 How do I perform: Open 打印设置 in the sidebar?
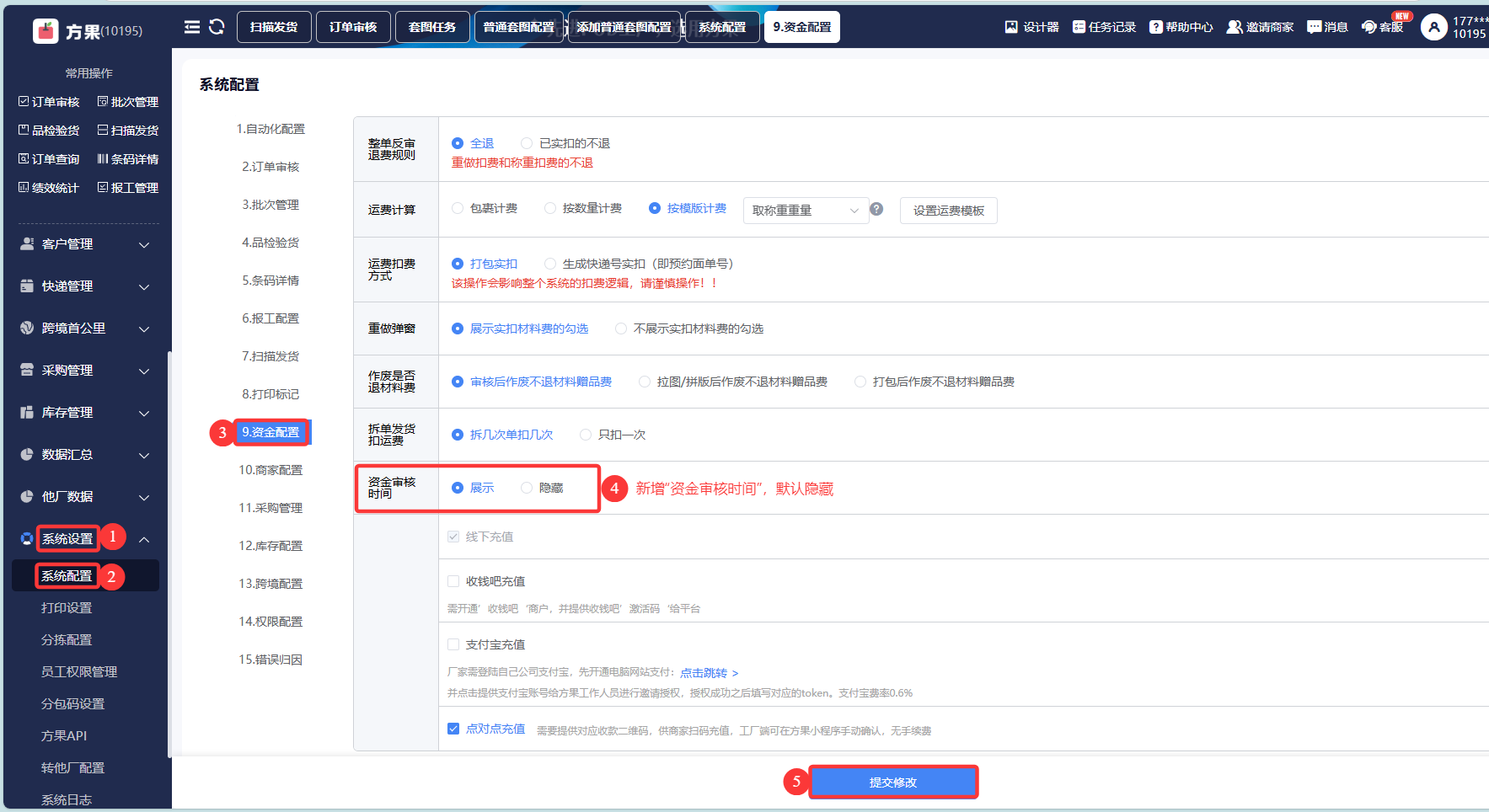click(67, 608)
